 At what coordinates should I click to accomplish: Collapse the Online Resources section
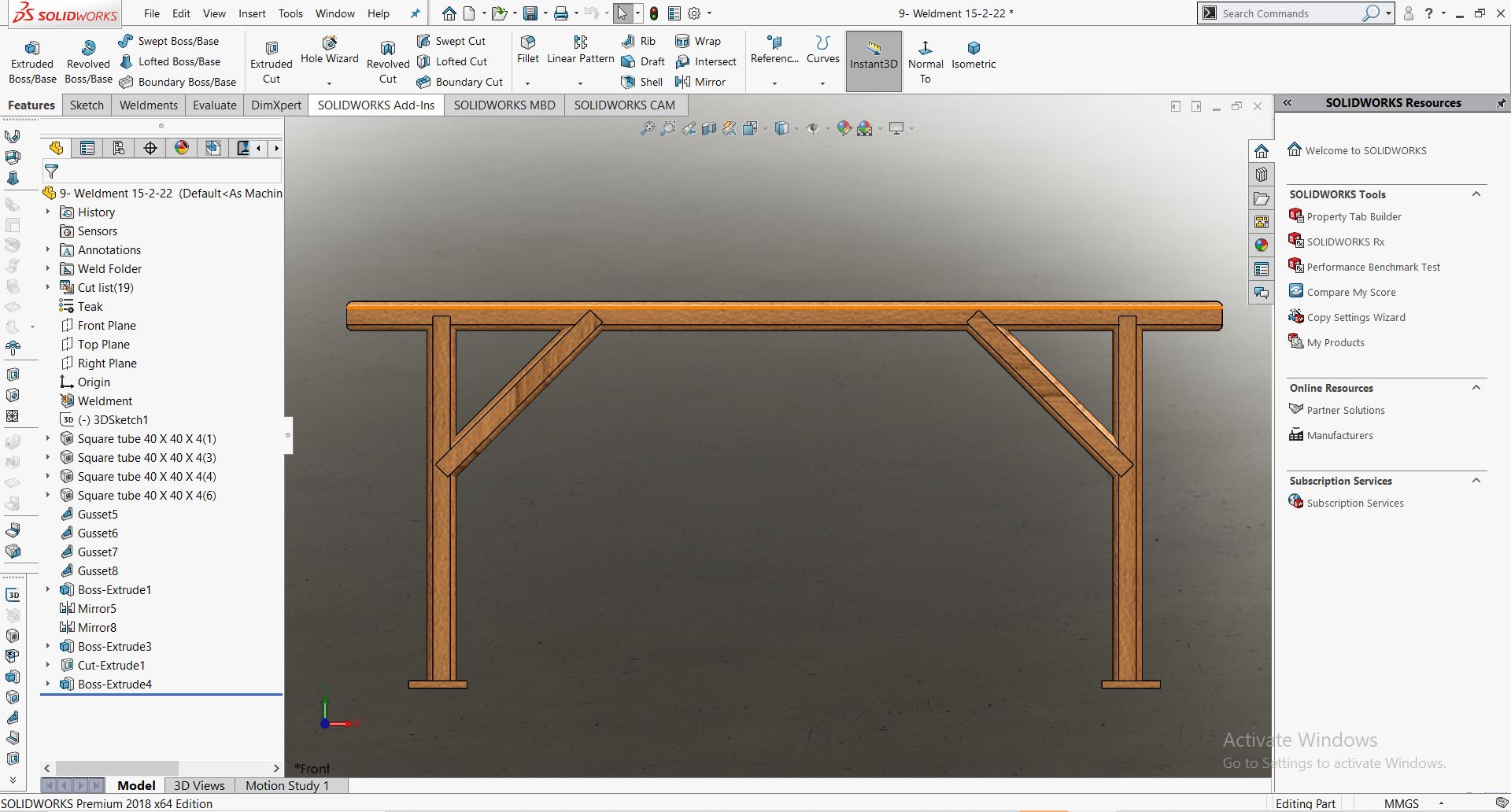click(x=1476, y=388)
